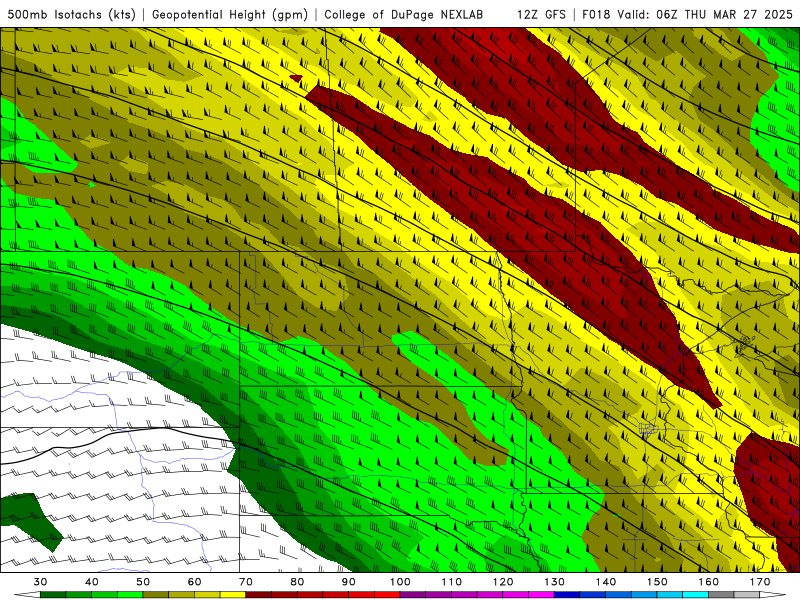The height and width of the screenshot is (600, 800).
Task: Click the 'Valid: 06Z THU MAR 27 2025' text
Action: click(705, 14)
